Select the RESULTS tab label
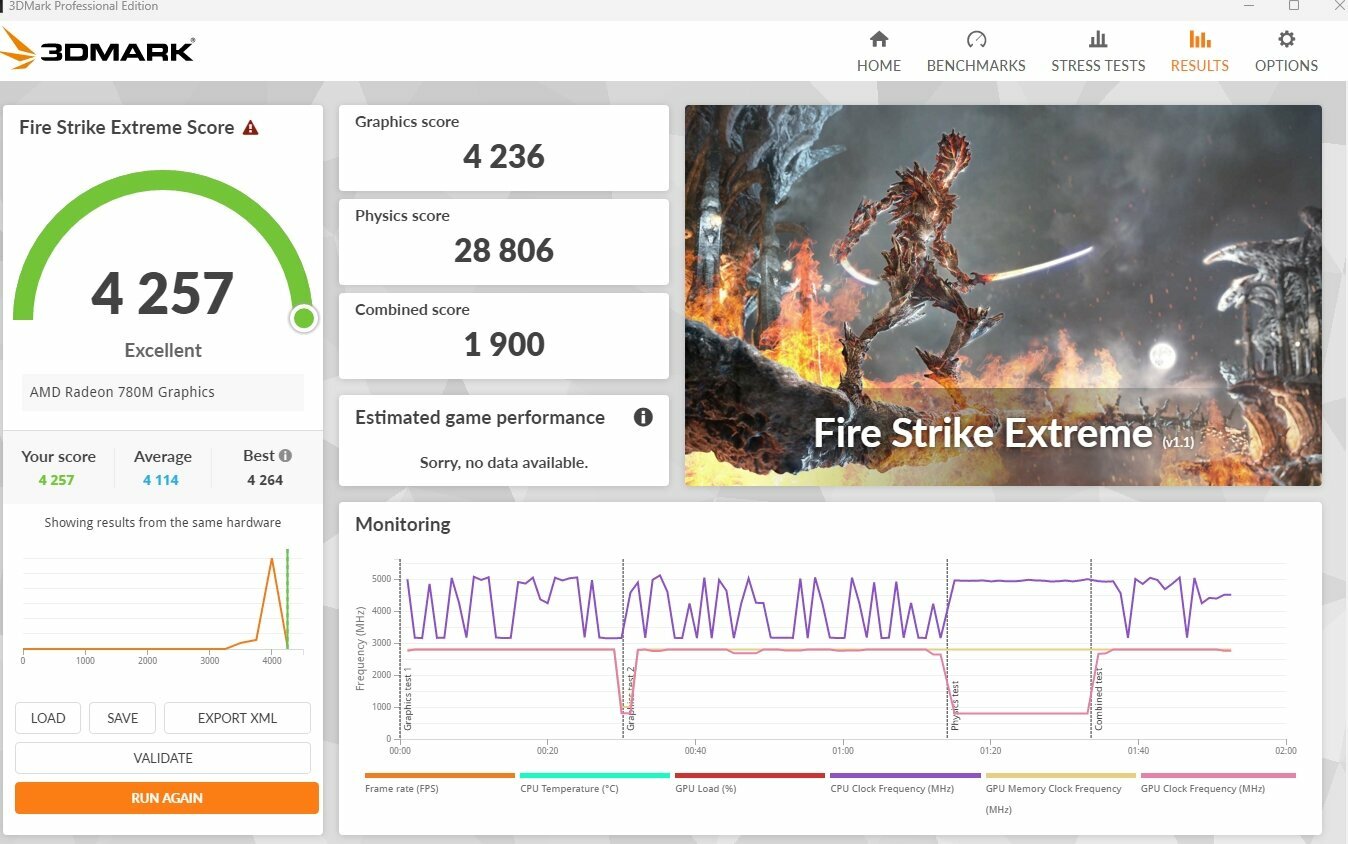The width and height of the screenshot is (1348, 844). pyautogui.click(x=1200, y=66)
